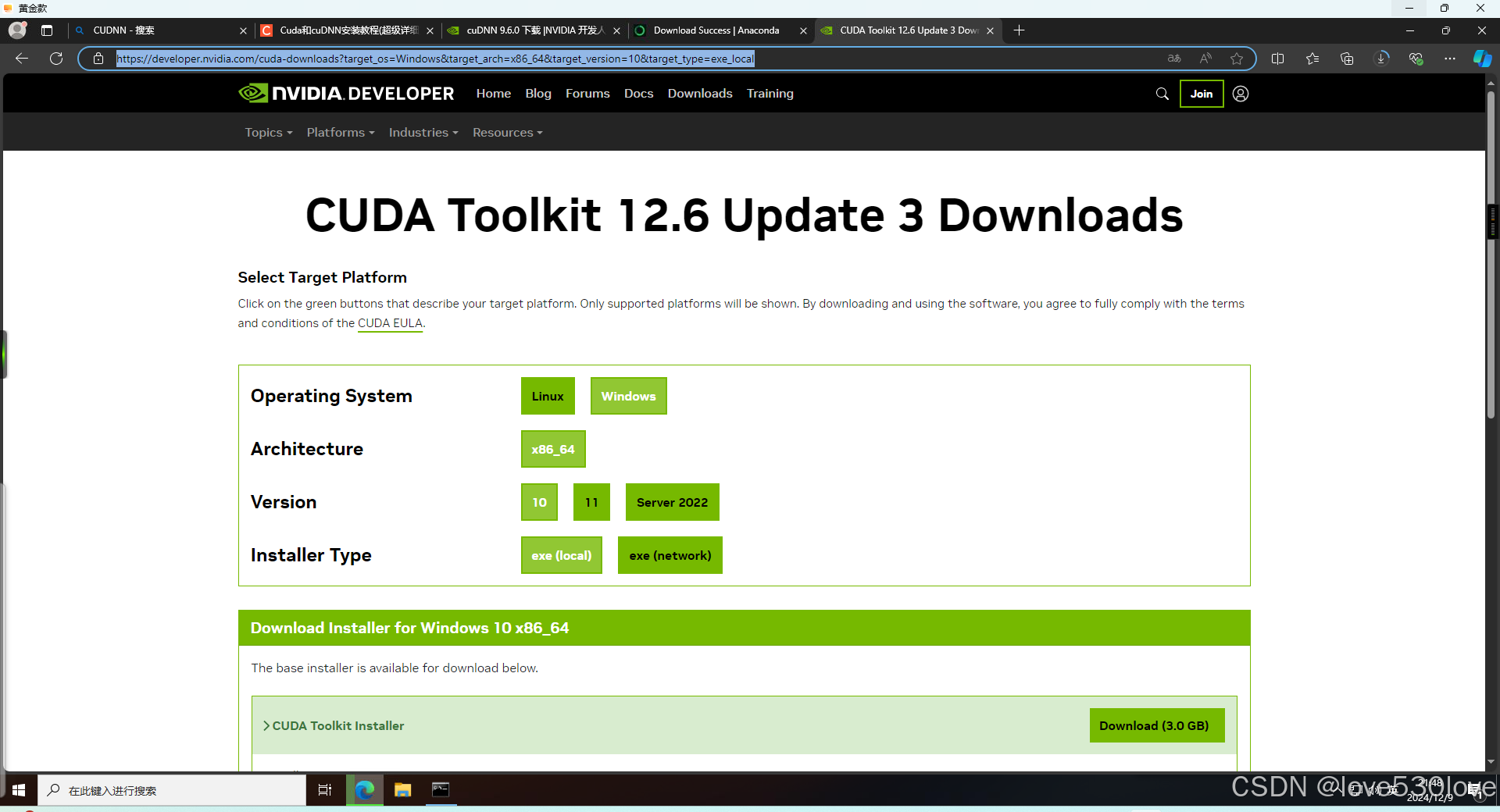Add page to favorites star icon

[x=1237, y=59]
